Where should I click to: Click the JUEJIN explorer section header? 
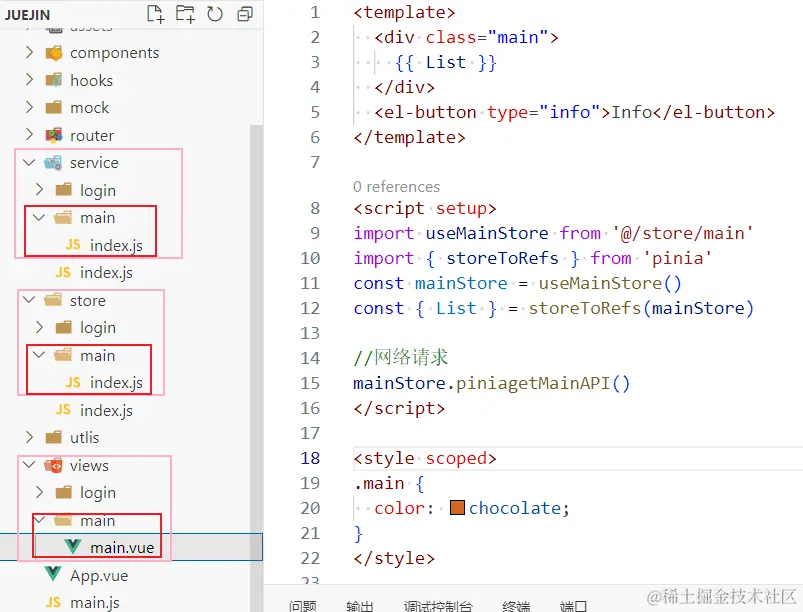(28, 15)
